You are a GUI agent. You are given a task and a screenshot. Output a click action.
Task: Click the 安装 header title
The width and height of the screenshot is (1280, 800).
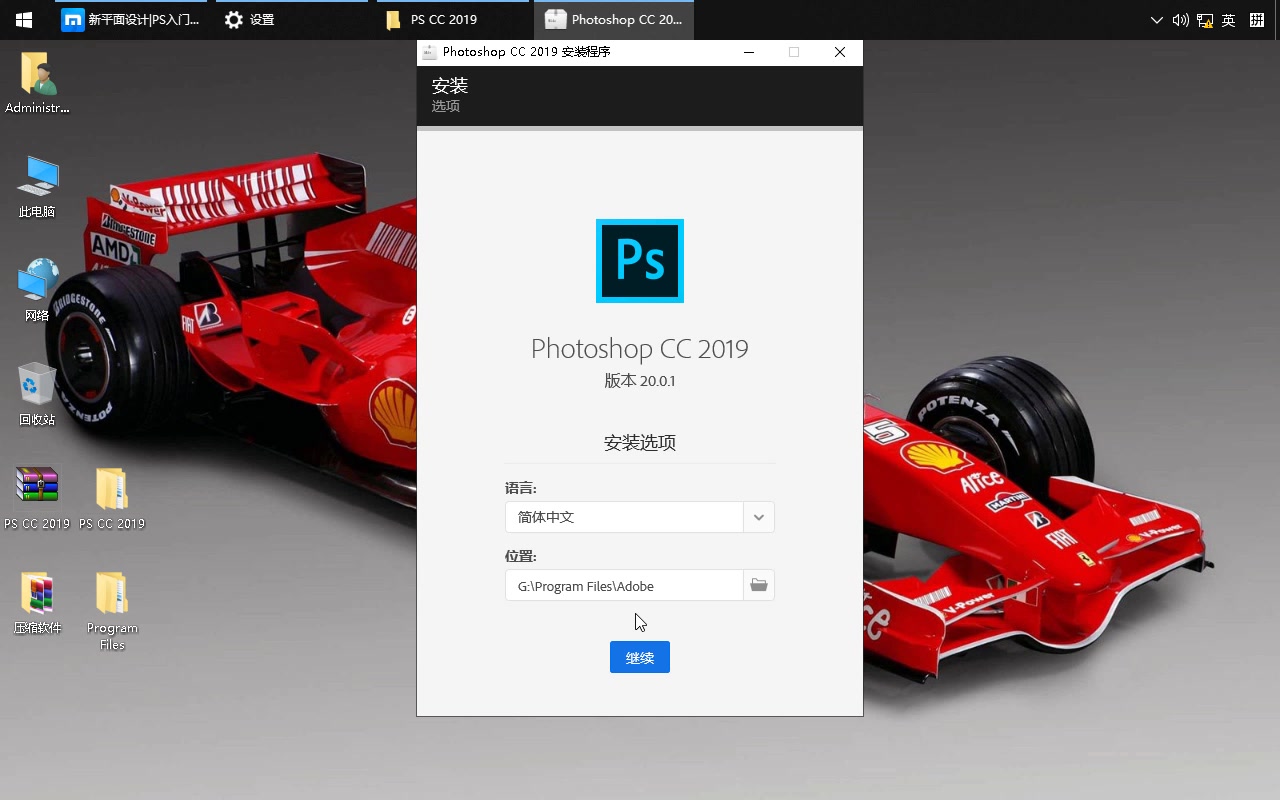[450, 86]
